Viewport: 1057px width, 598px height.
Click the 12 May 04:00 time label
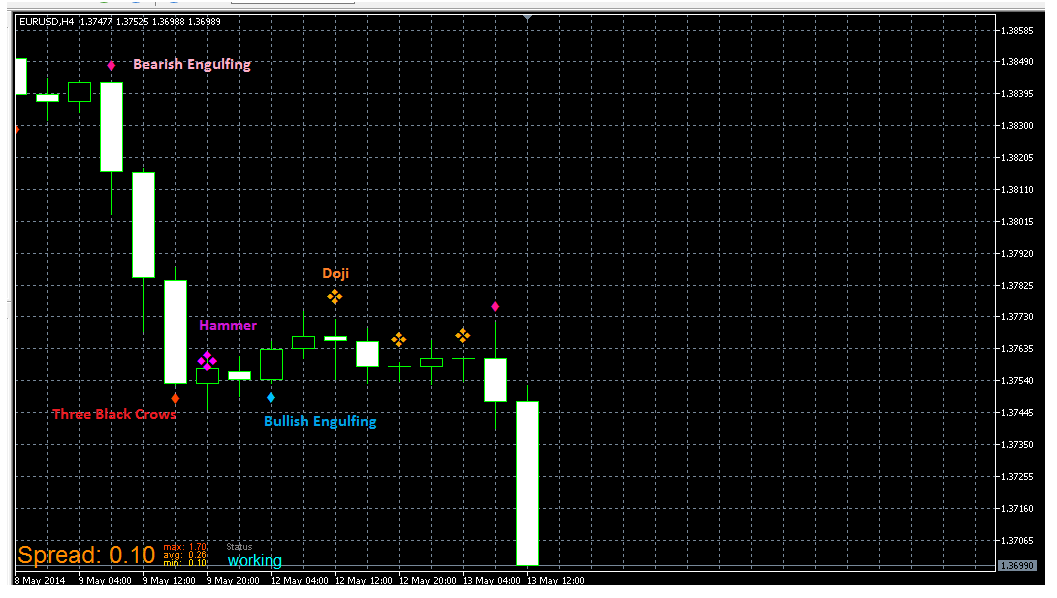coord(299,580)
